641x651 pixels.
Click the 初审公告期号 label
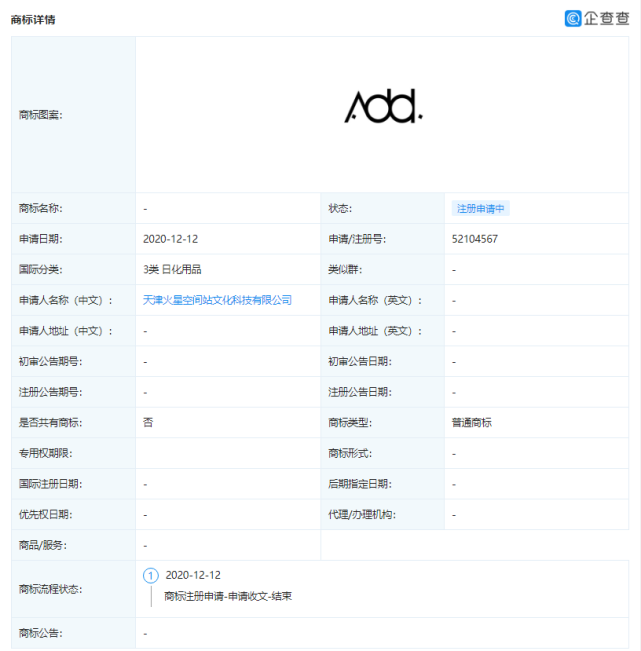[51, 362]
